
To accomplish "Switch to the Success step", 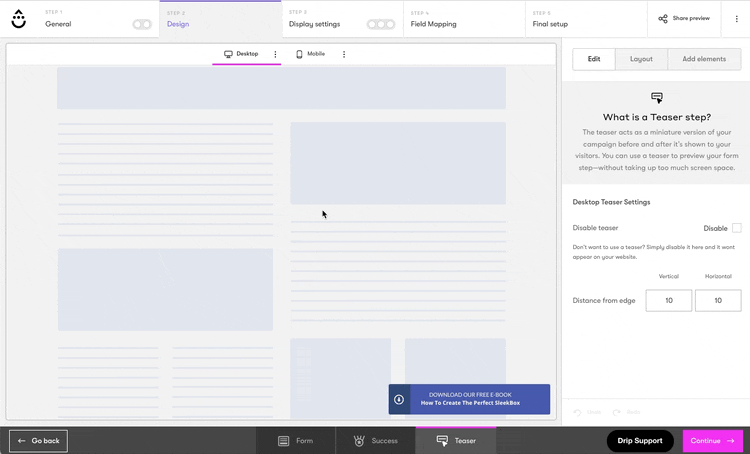I will click(x=375, y=441).
